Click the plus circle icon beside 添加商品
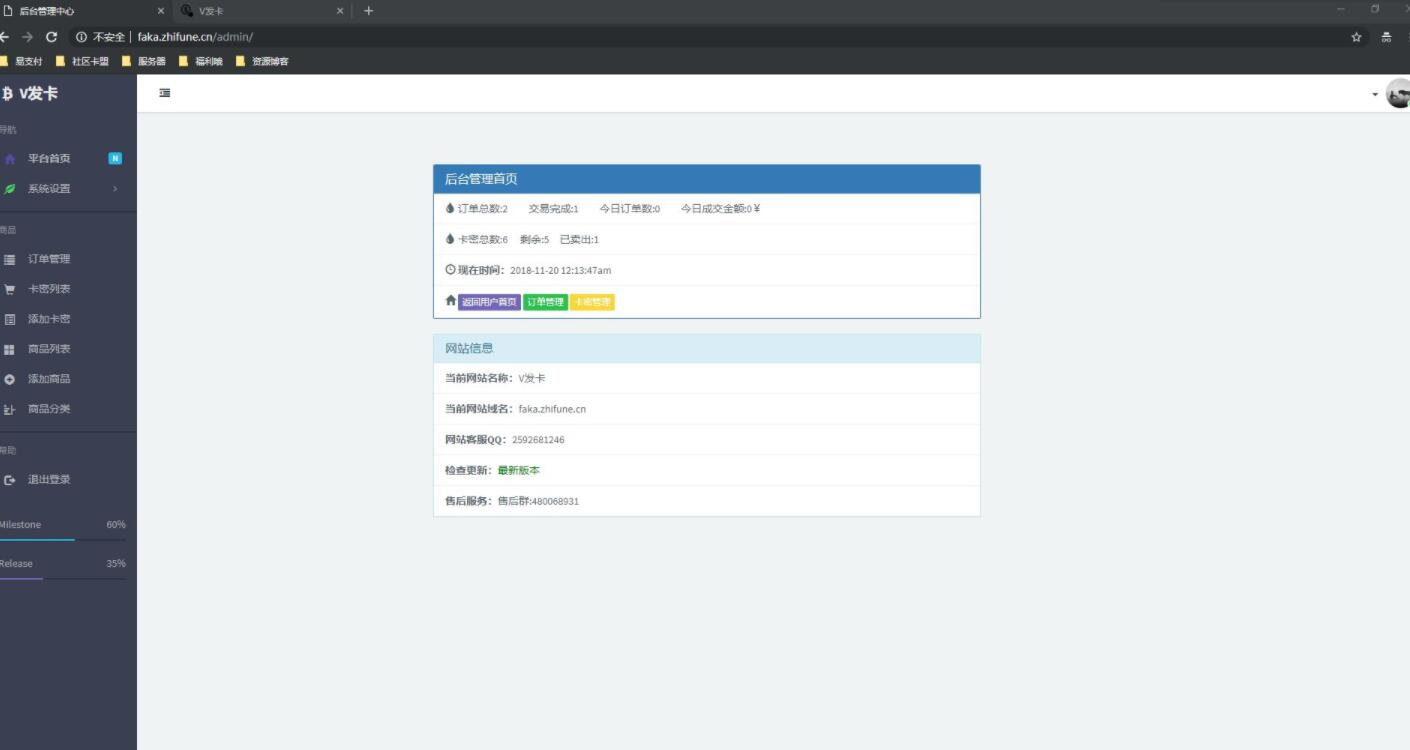The width and height of the screenshot is (1410, 750). pos(10,379)
